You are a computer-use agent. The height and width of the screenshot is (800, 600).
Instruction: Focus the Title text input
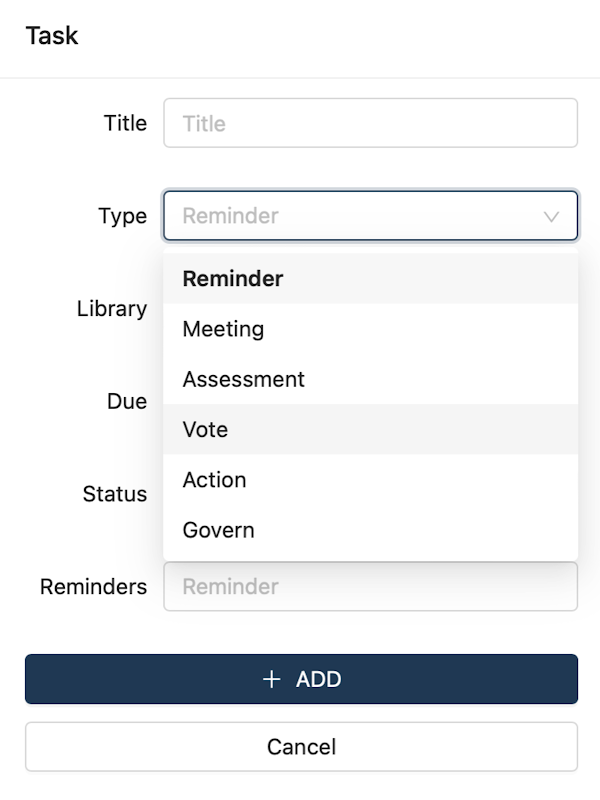370,123
